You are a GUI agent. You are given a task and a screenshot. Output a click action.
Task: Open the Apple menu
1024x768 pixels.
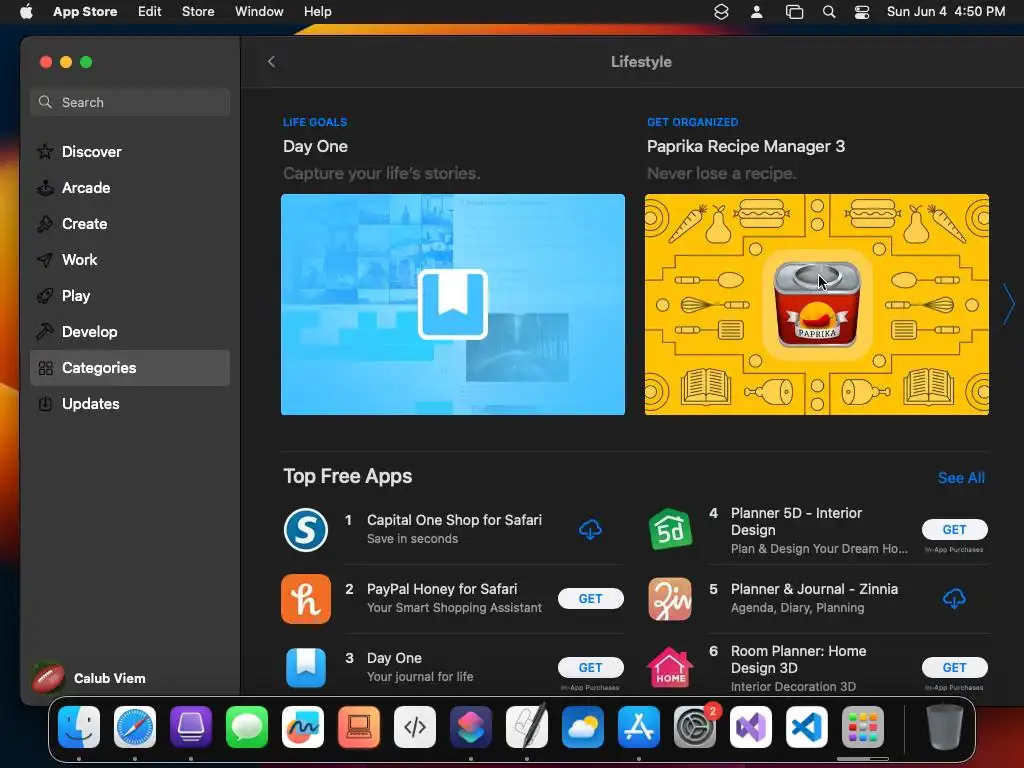(x=26, y=11)
